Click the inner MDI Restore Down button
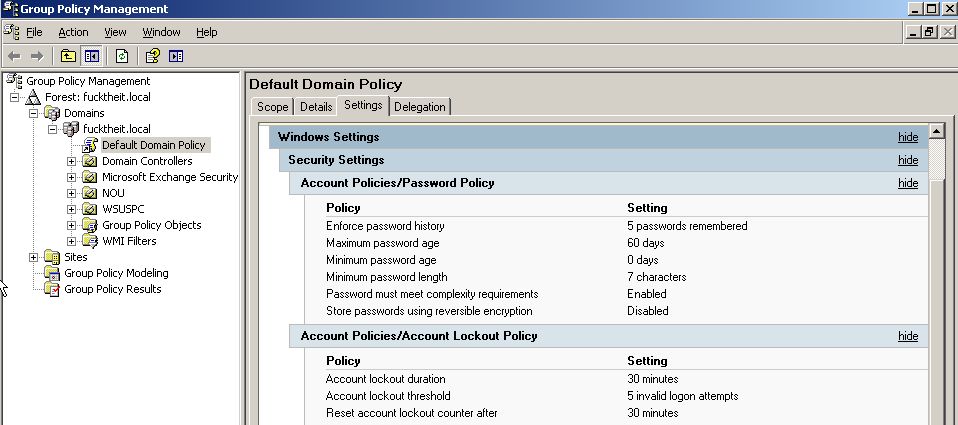 coord(929,32)
